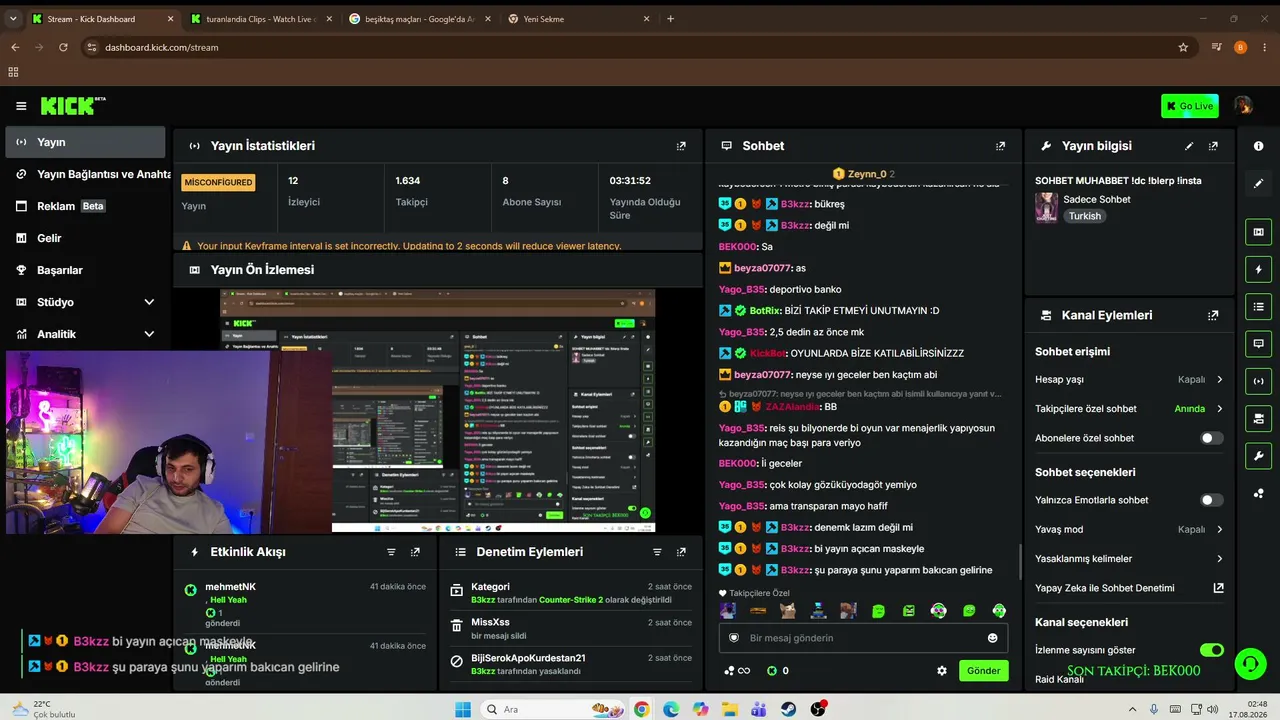
Task: Open the hamburger menu beside the Kick logo
Action: [x=21, y=106]
